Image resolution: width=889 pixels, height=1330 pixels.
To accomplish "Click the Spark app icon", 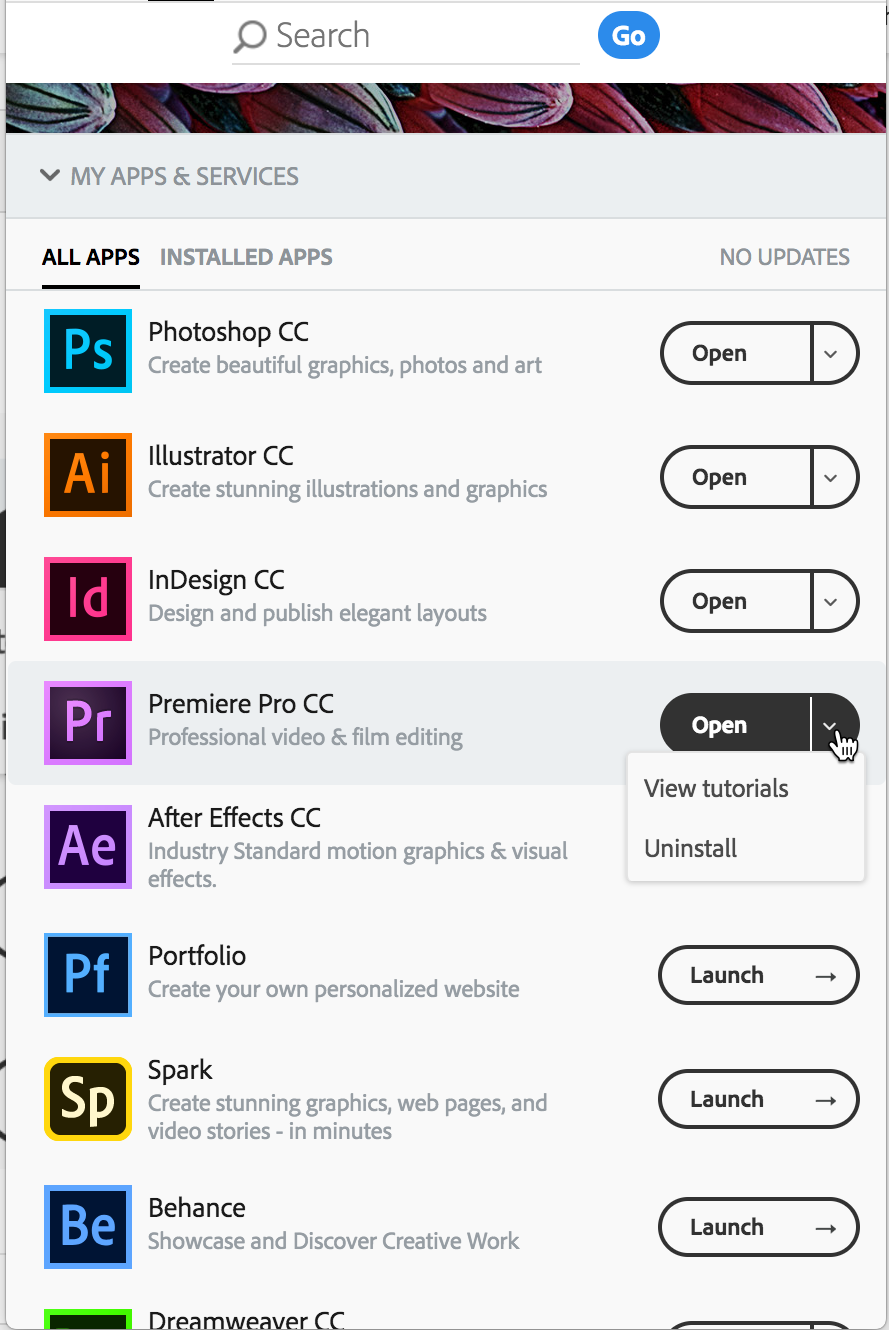I will [x=88, y=1099].
